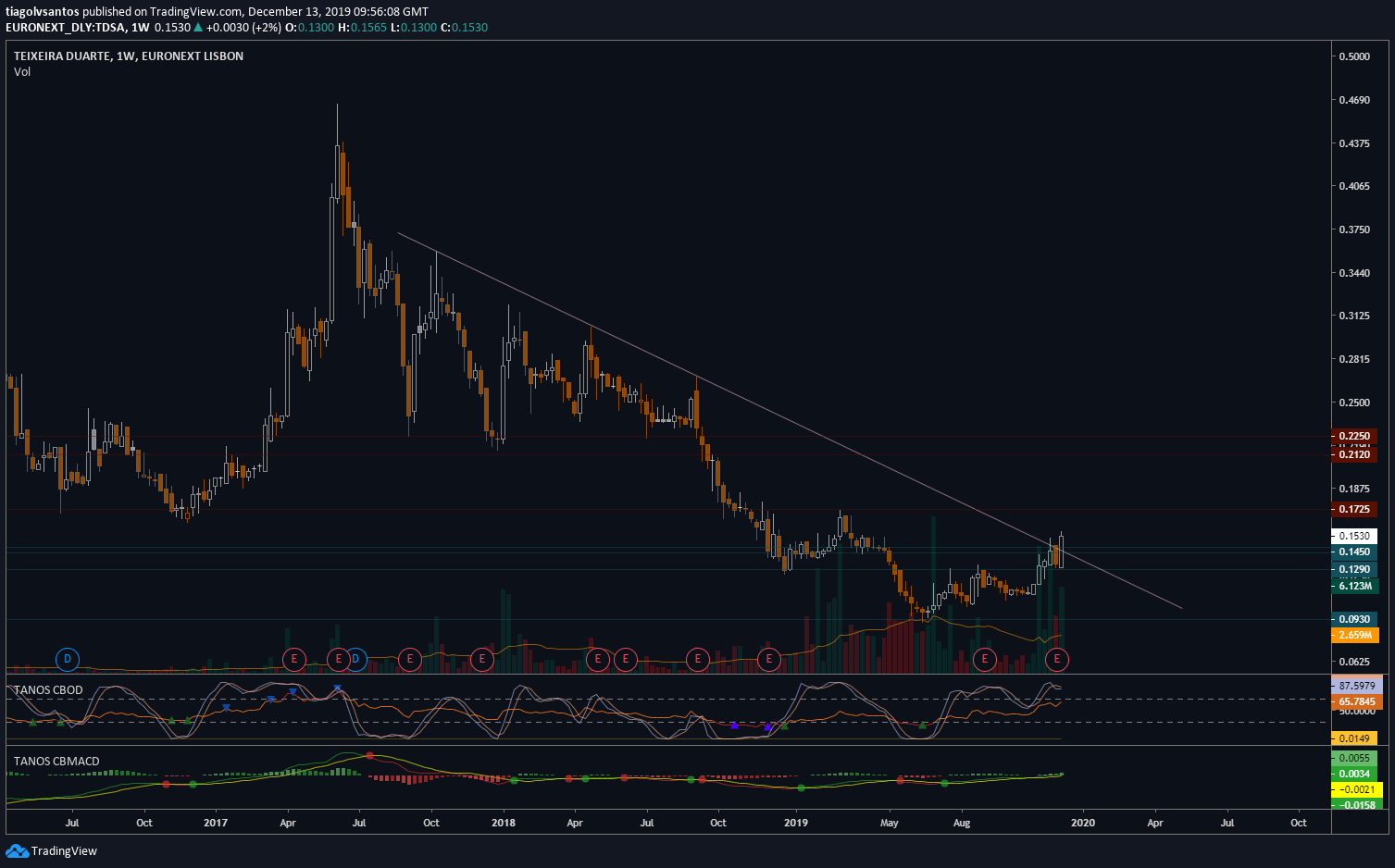The width and height of the screenshot is (1395, 868).
Task: Click the 0.1450 price level label
Action: pyautogui.click(x=1354, y=552)
